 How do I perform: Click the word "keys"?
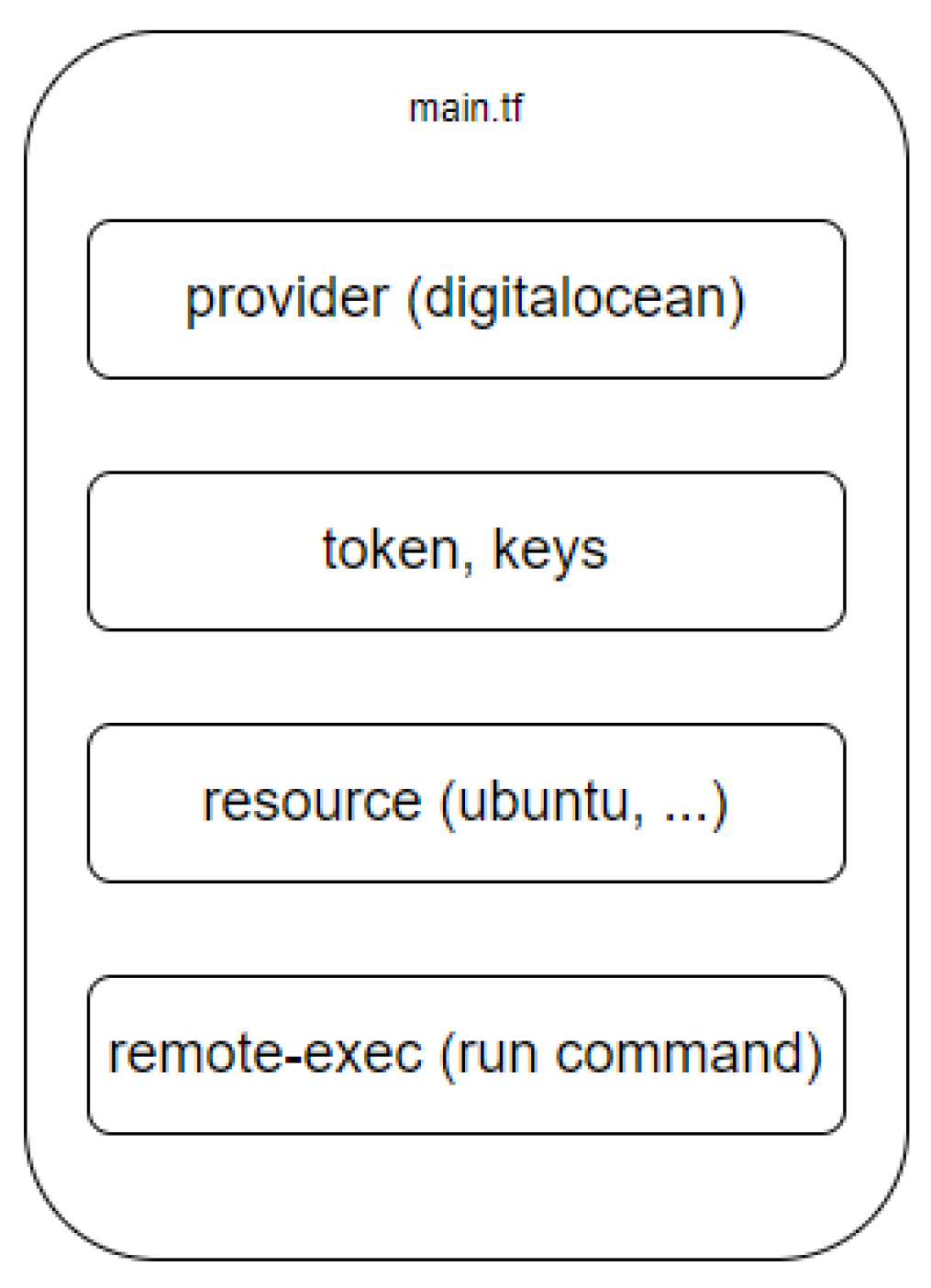(550, 550)
